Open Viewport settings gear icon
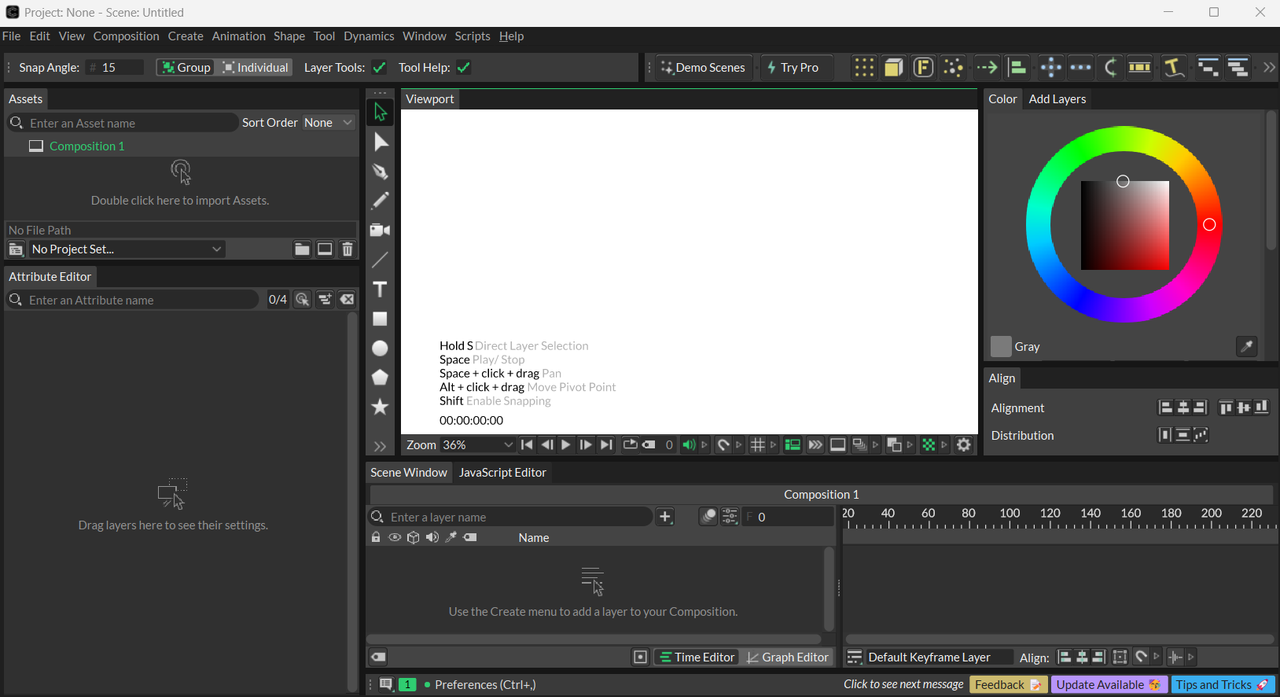 pos(964,445)
